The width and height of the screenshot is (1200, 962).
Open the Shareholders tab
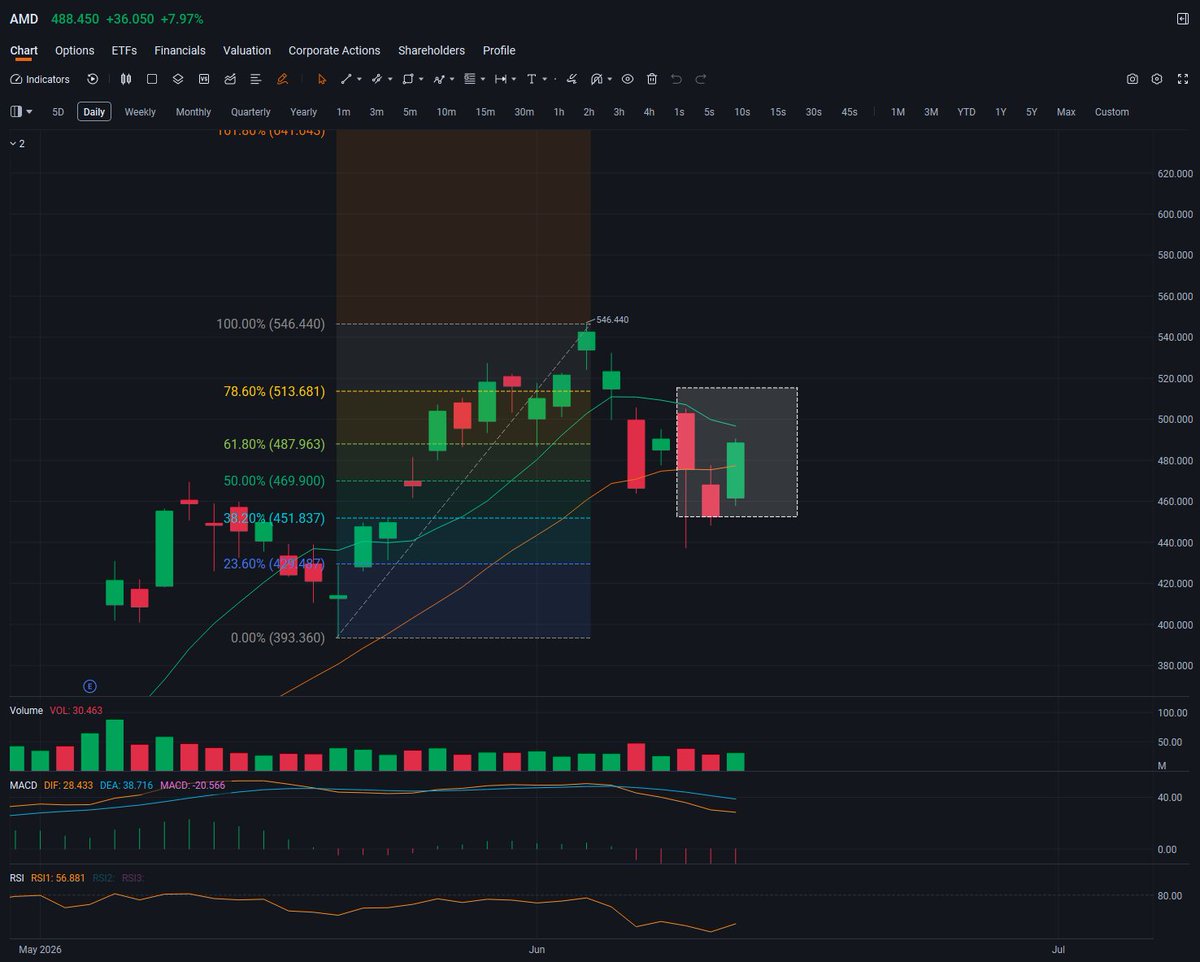431,50
